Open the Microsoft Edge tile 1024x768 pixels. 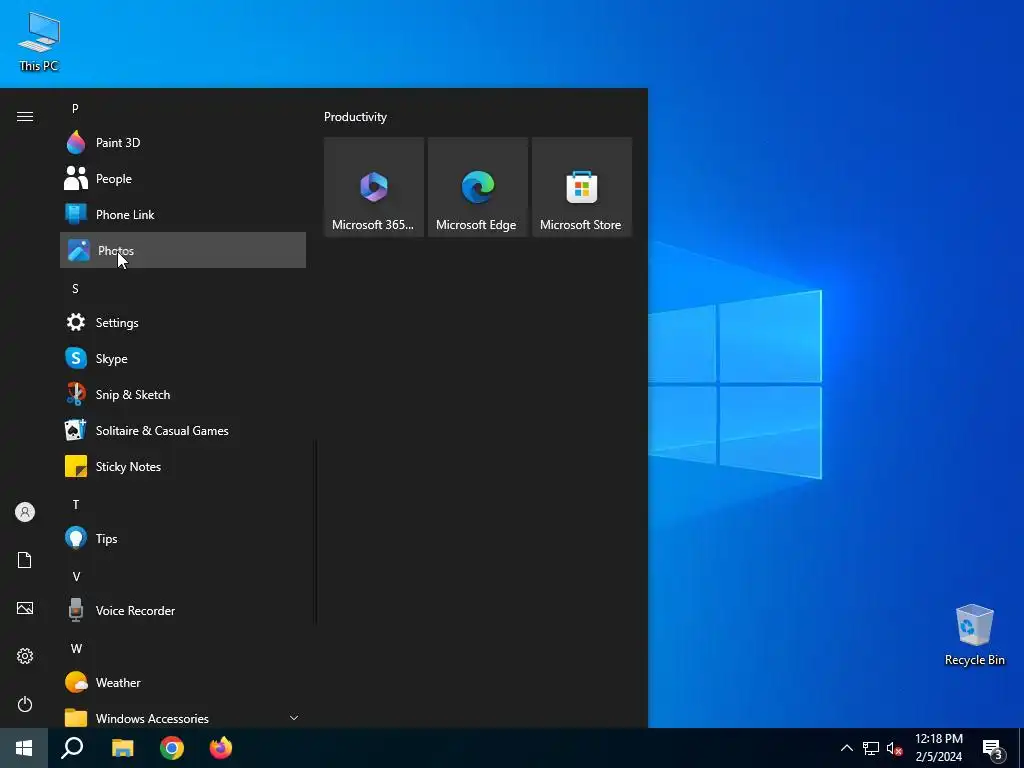477,187
